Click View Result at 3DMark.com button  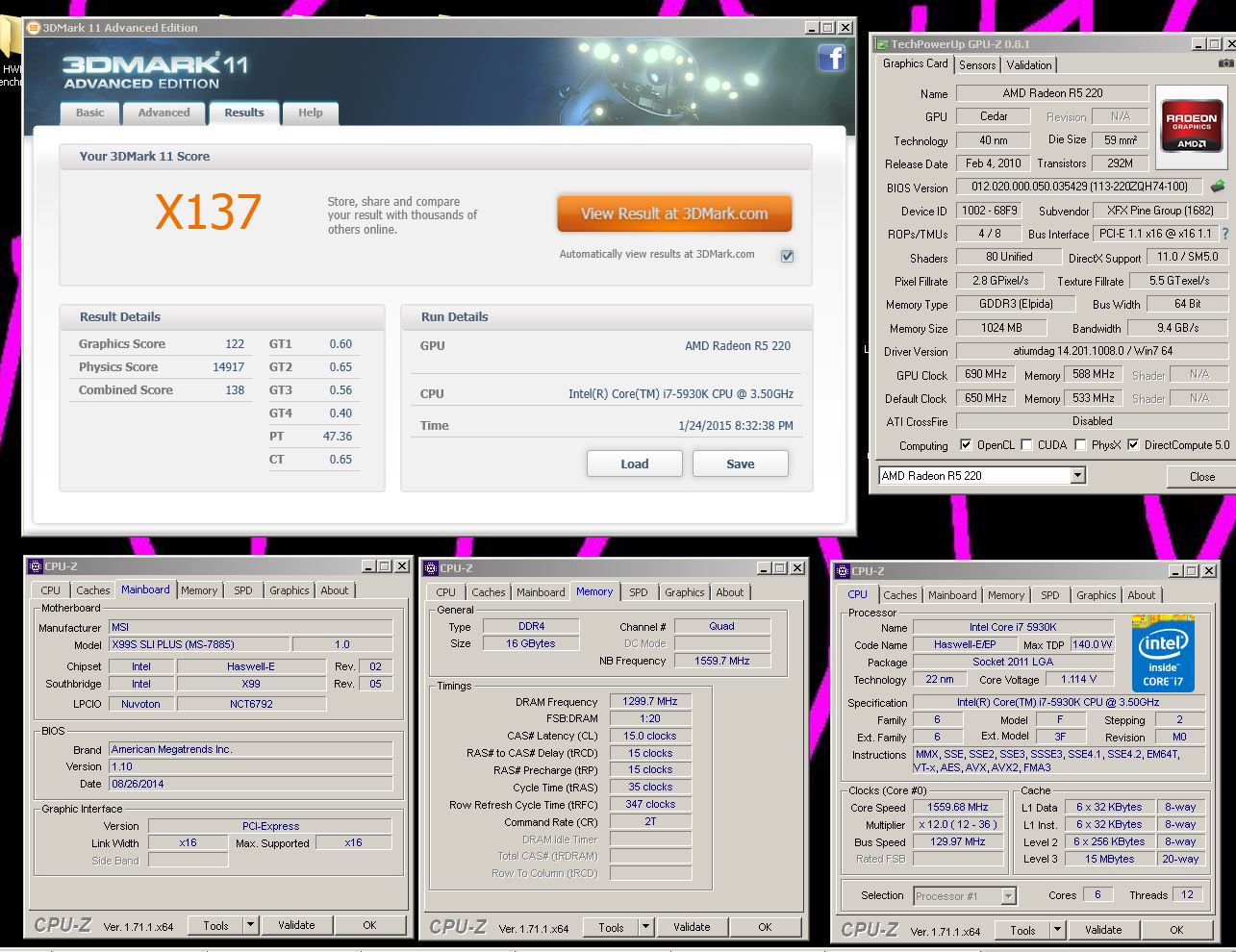(x=674, y=213)
